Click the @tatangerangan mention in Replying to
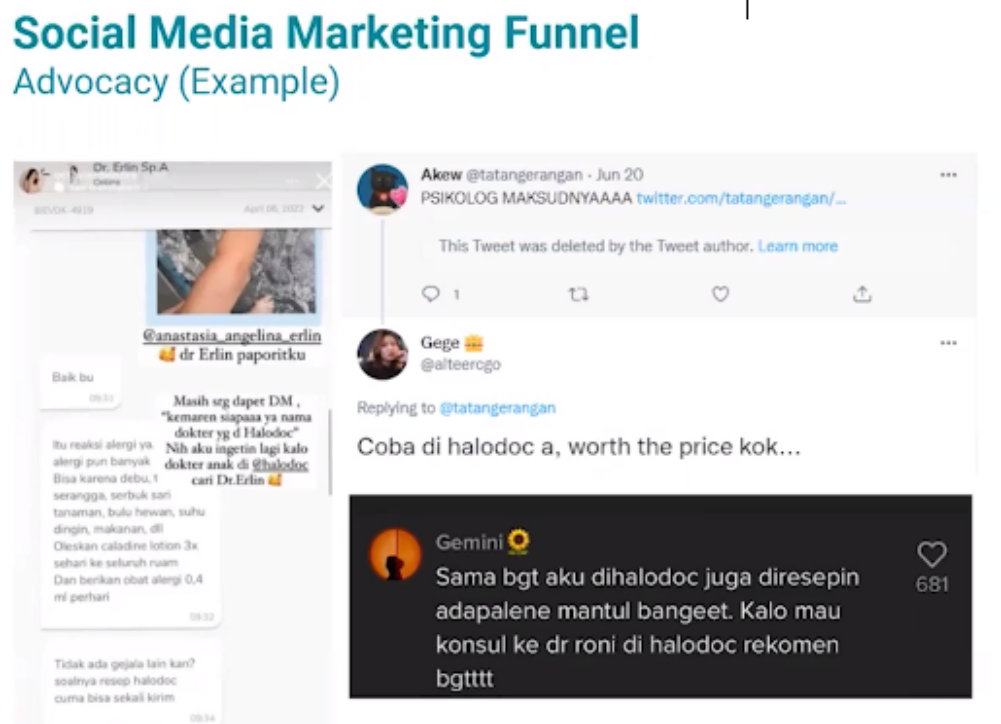 [x=497, y=407]
